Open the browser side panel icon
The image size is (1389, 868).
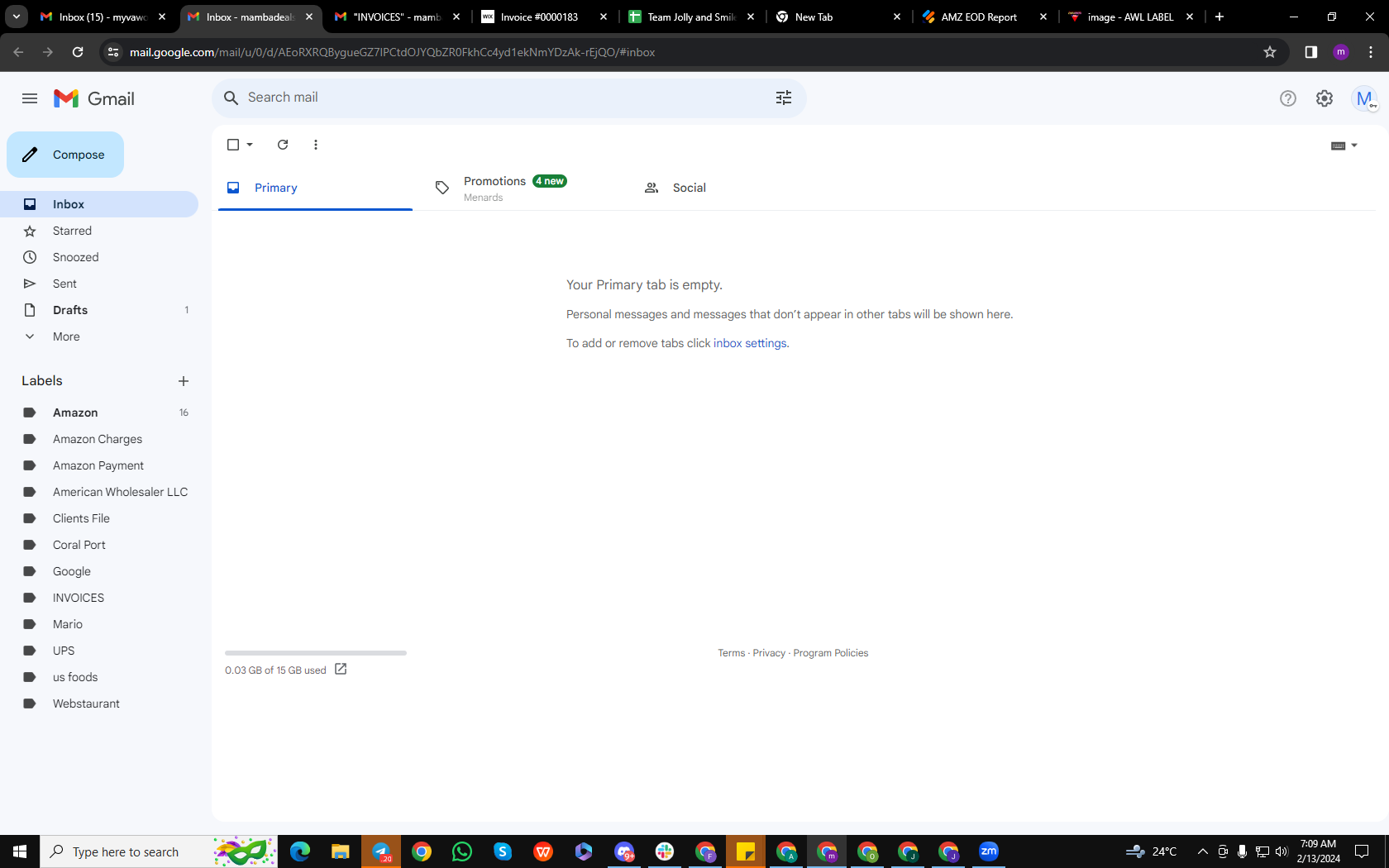point(1310,52)
